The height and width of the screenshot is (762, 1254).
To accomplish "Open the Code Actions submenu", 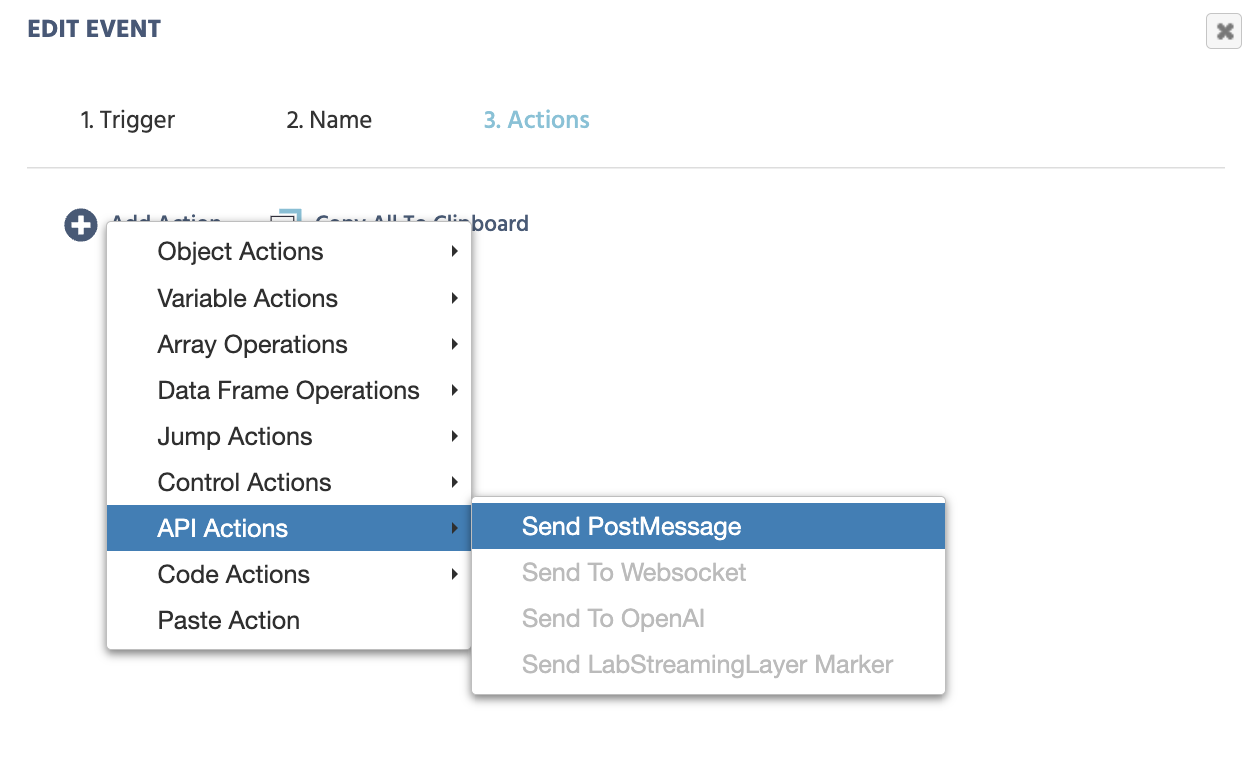I will [x=289, y=574].
